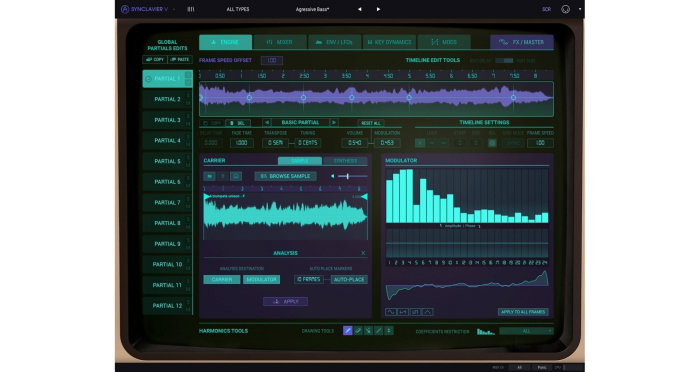
Task: Click the Frame Speed Offset value field
Action: (x=272, y=60)
